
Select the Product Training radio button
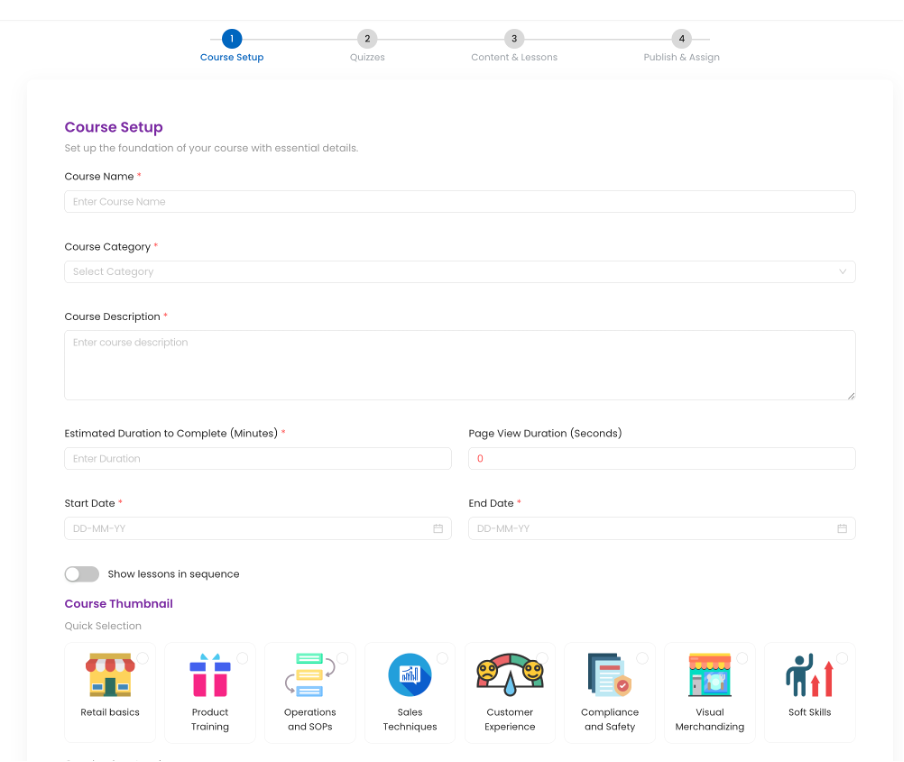click(x=242, y=658)
